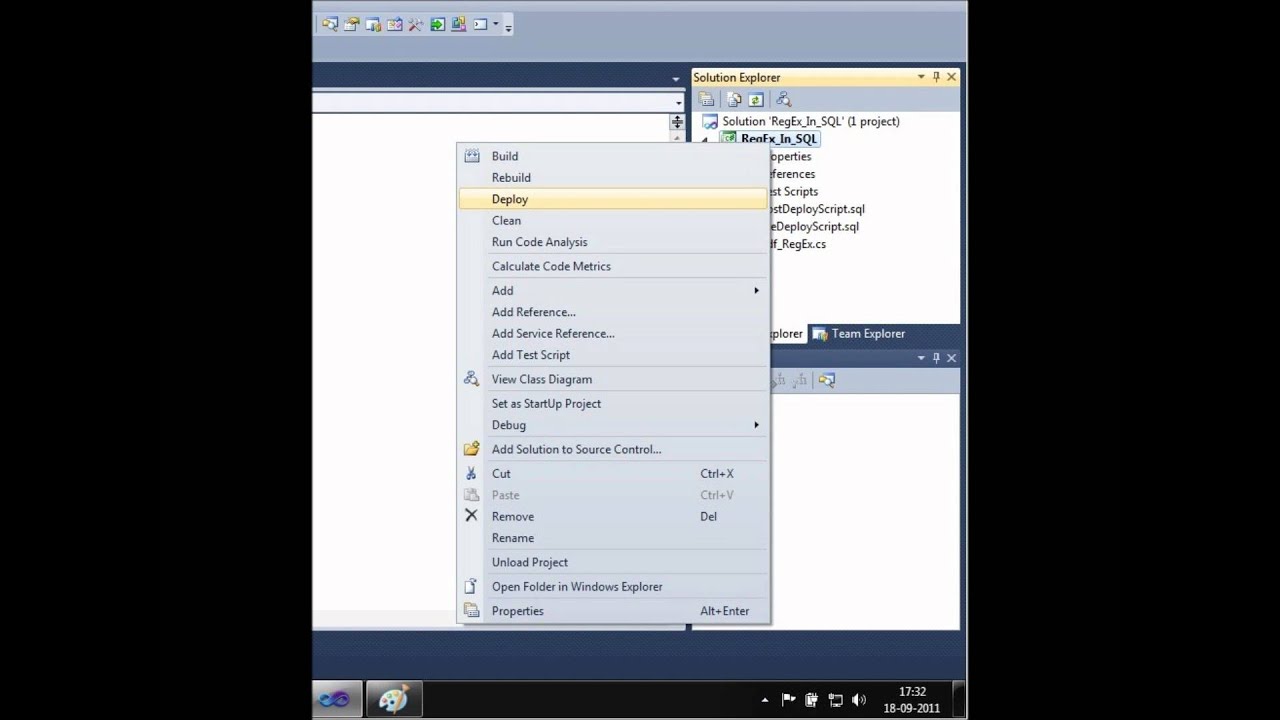The image size is (1280, 720).
Task: Choose Clean from the context menu
Action: point(612,221)
